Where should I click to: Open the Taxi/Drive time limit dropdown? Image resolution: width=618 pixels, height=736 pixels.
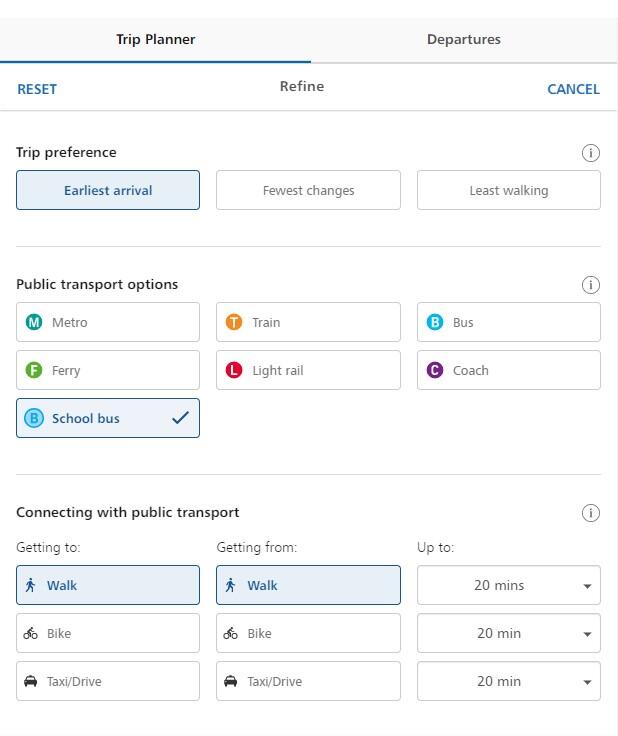pyautogui.click(x=508, y=682)
